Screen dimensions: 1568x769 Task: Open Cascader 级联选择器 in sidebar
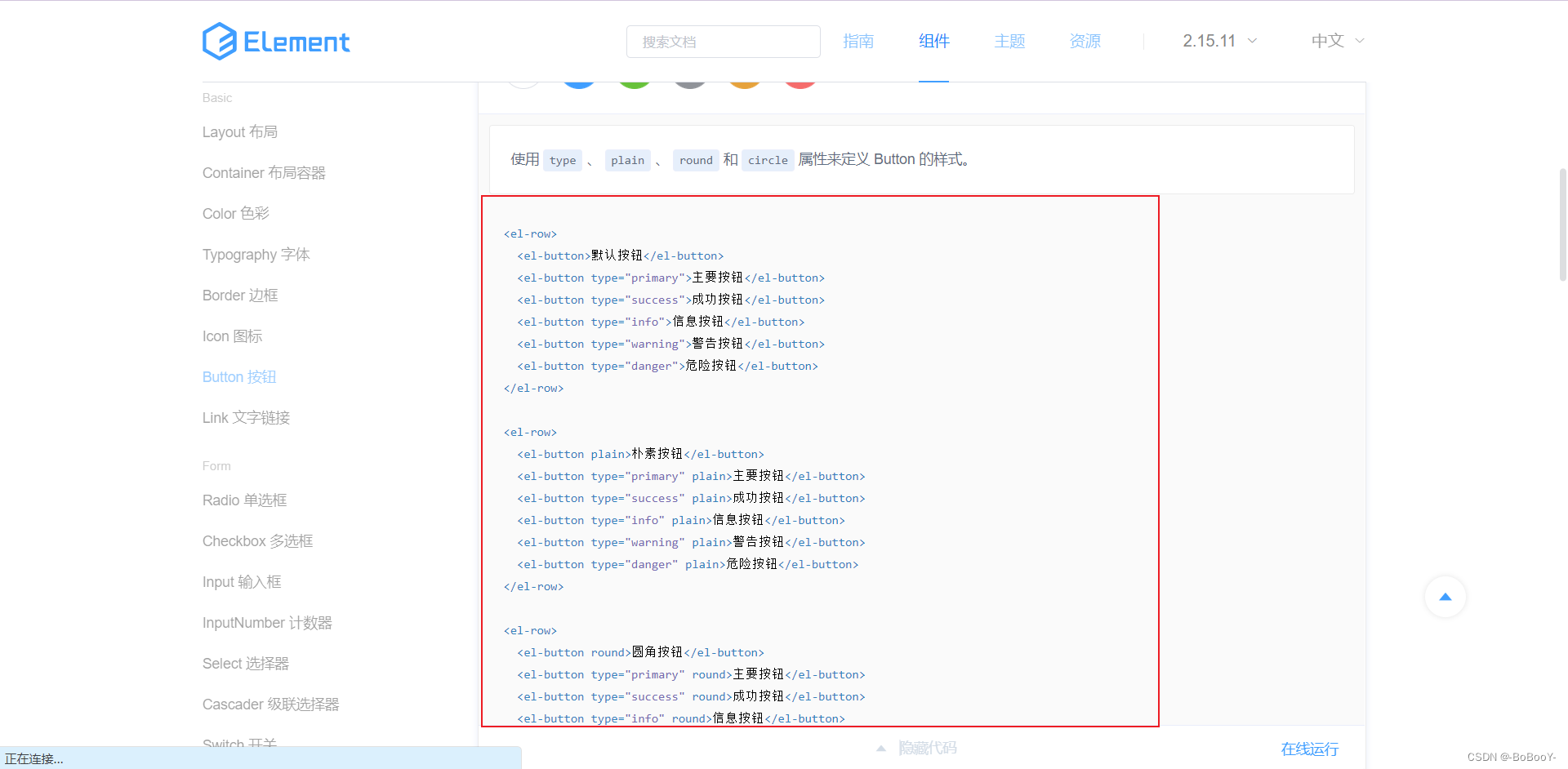(x=270, y=705)
